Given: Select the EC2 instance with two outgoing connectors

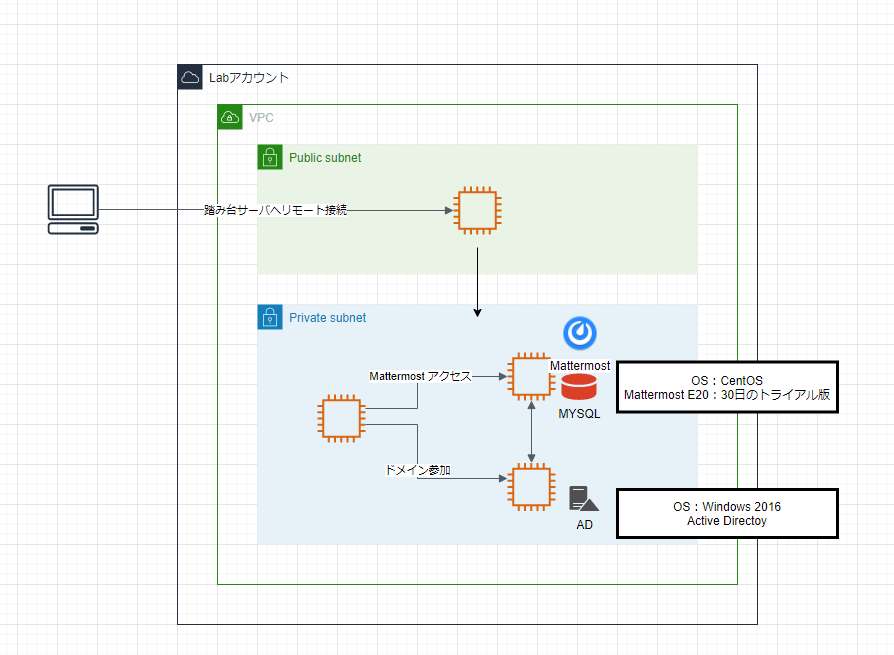Looking at the screenshot, I should 341,418.
